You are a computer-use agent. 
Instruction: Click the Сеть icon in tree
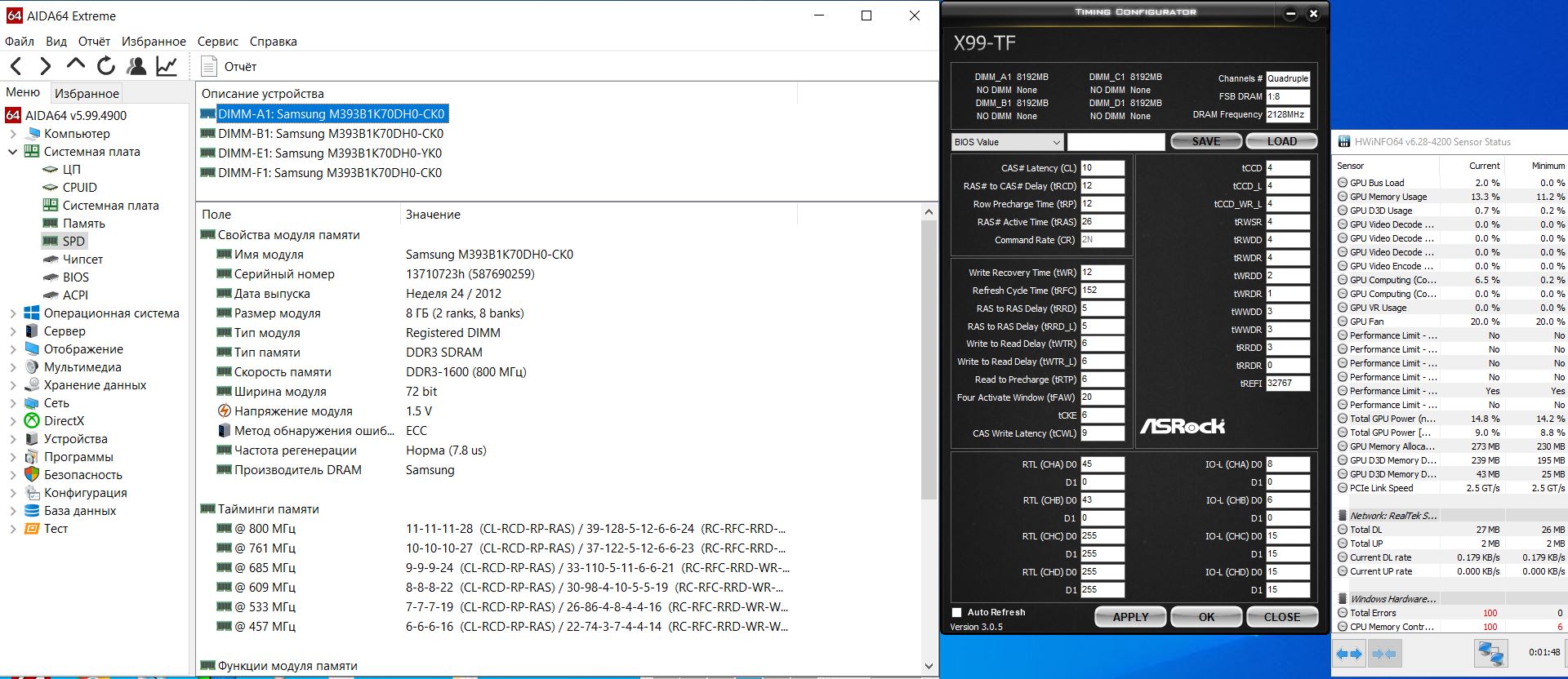[32, 402]
